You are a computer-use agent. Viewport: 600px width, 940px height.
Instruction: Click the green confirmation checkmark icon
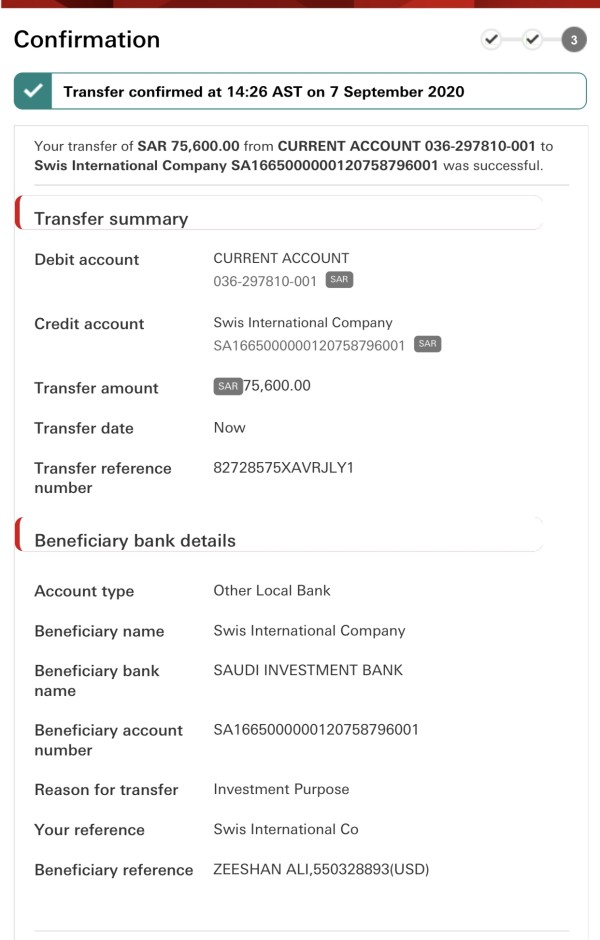(x=34, y=91)
